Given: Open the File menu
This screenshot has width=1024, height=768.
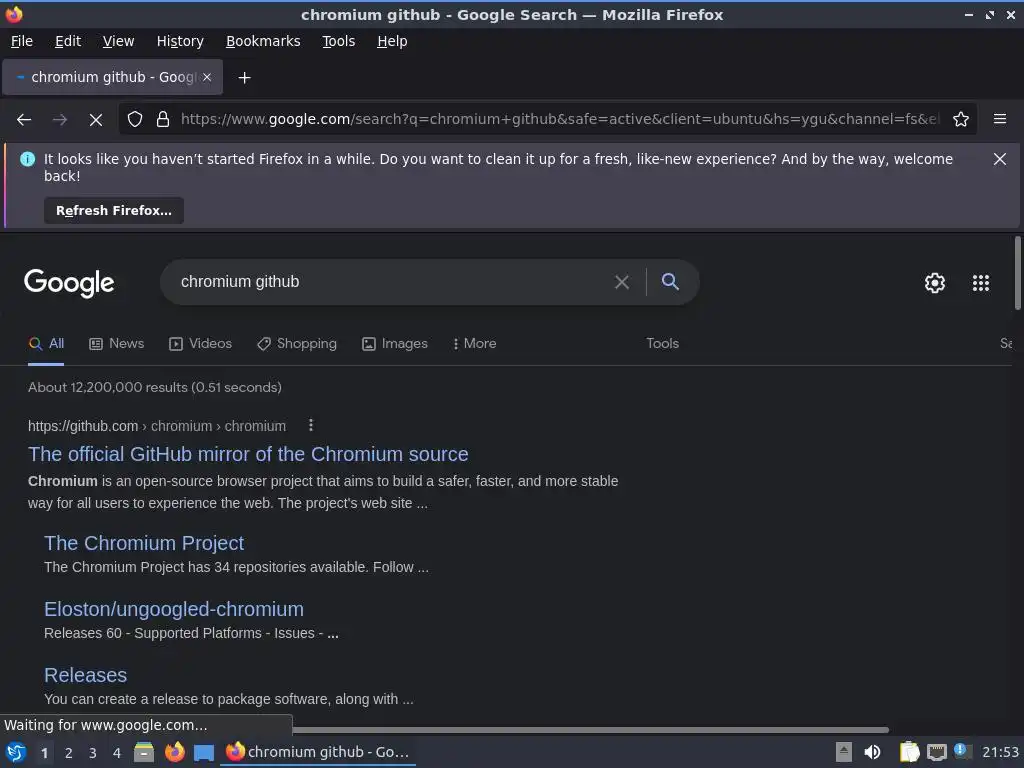Looking at the screenshot, I should click(22, 41).
